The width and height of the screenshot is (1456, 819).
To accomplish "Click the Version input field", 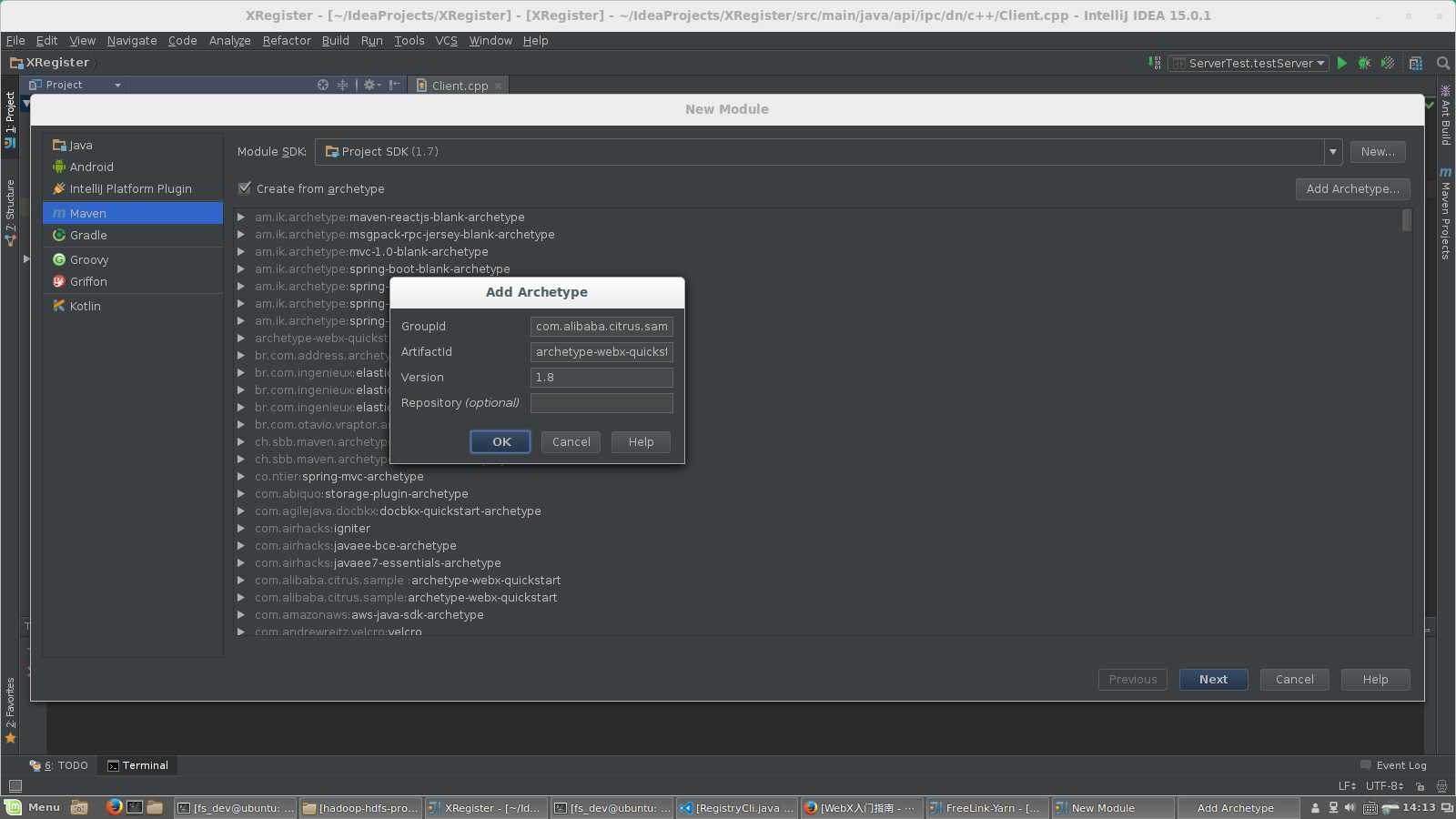I will 602,377.
